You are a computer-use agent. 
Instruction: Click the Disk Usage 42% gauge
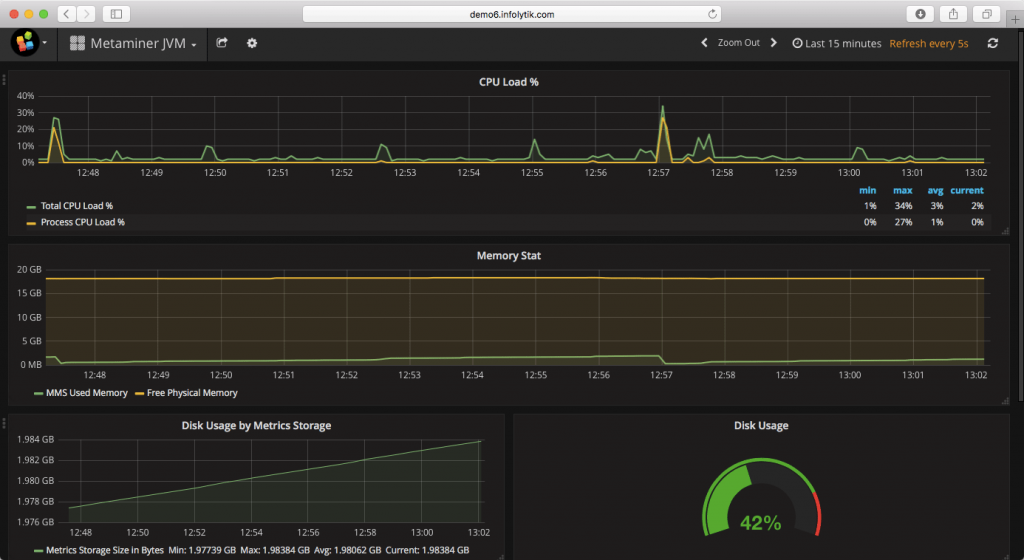pos(760,500)
